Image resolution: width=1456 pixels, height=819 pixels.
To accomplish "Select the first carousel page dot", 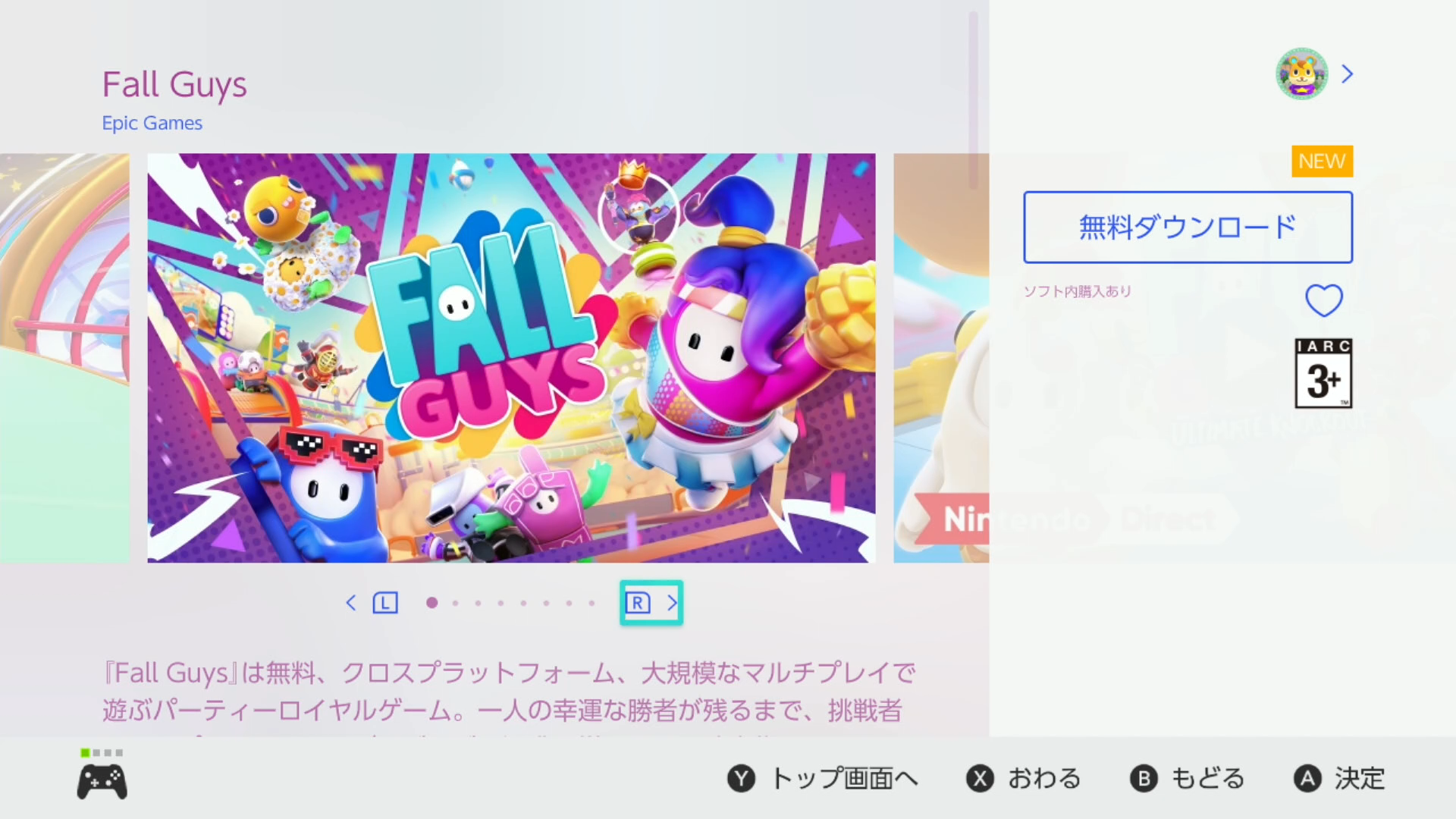I will pyautogui.click(x=431, y=603).
